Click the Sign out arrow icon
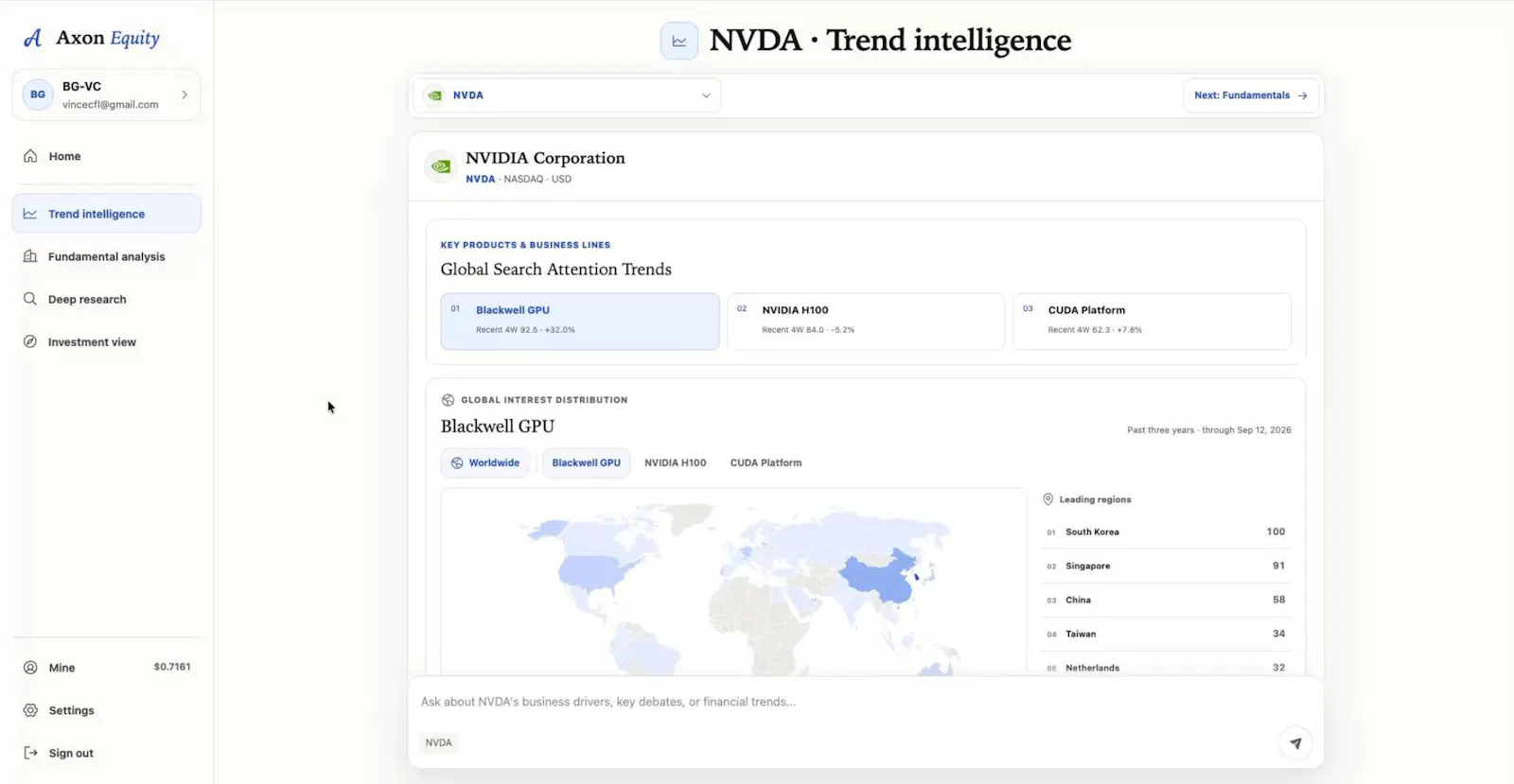The image size is (1514, 784). pyautogui.click(x=30, y=753)
